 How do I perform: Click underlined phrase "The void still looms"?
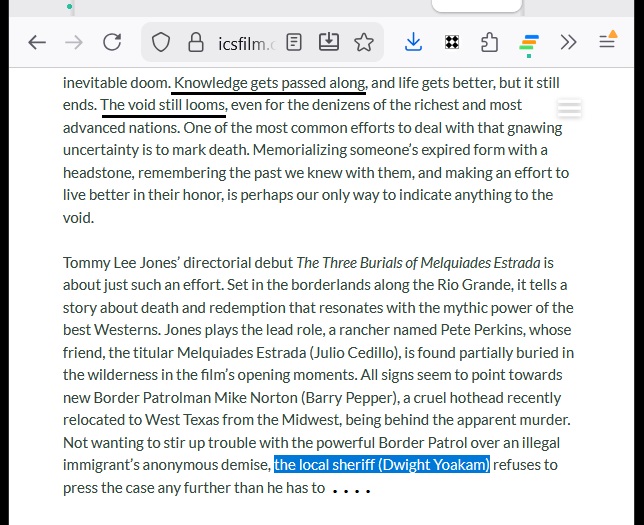[x=164, y=105]
